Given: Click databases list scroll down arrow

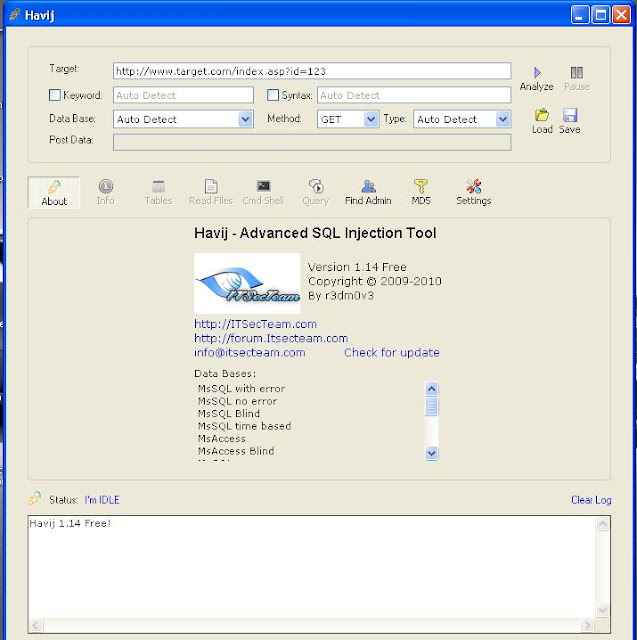Looking at the screenshot, I should pos(432,453).
